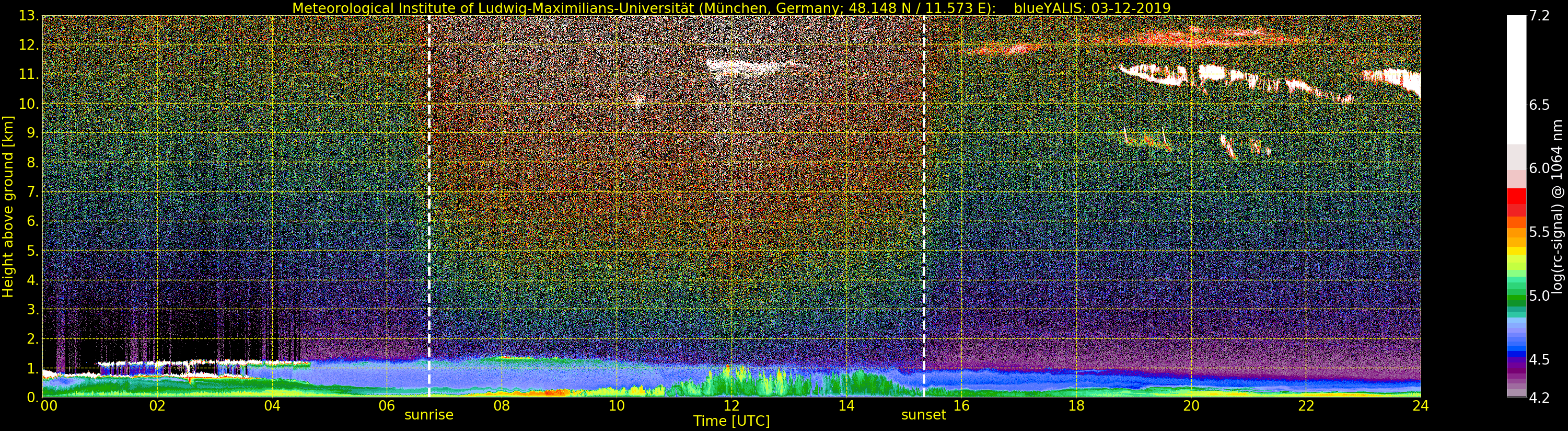The image size is (1568, 431).
Task: Click the dashed white sunrise marker line
Action: pyautogui.click(x=429, y=207)
